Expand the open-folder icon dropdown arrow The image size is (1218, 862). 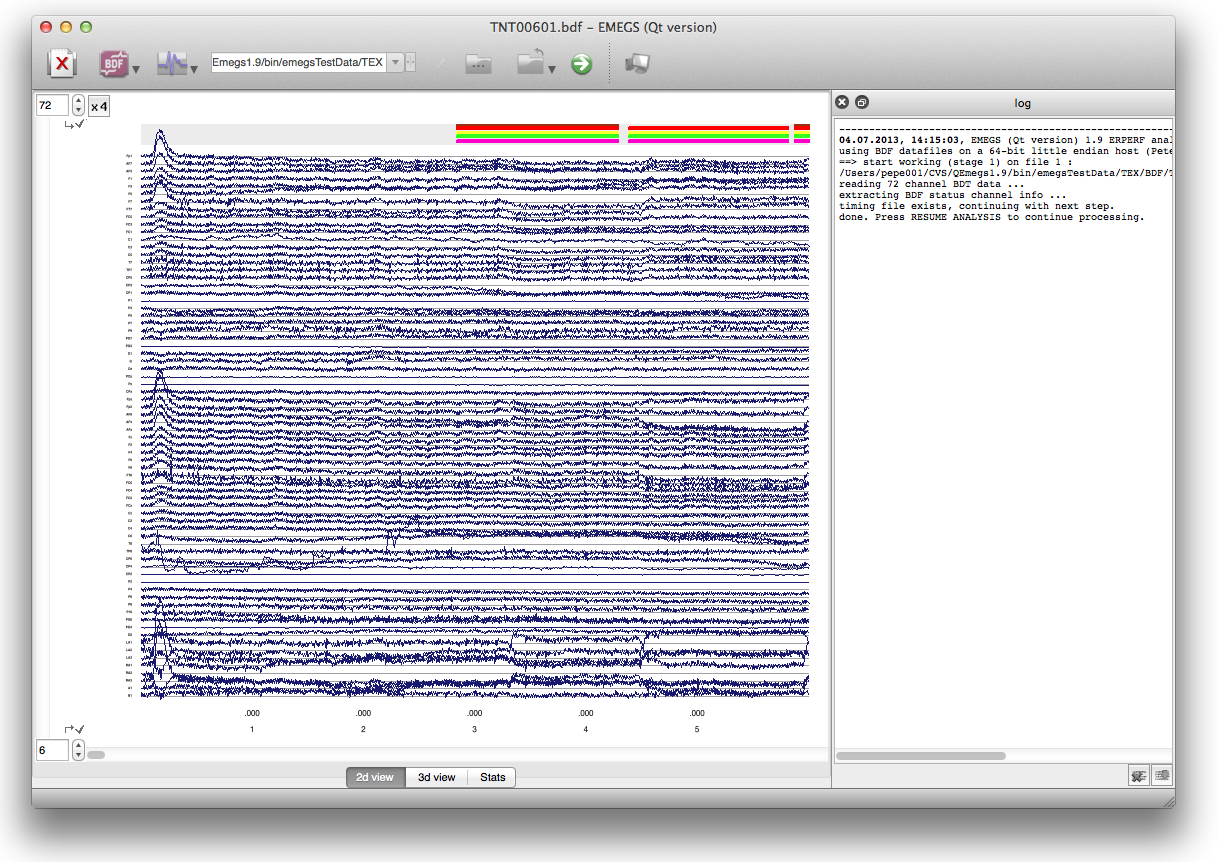(552, 70)
